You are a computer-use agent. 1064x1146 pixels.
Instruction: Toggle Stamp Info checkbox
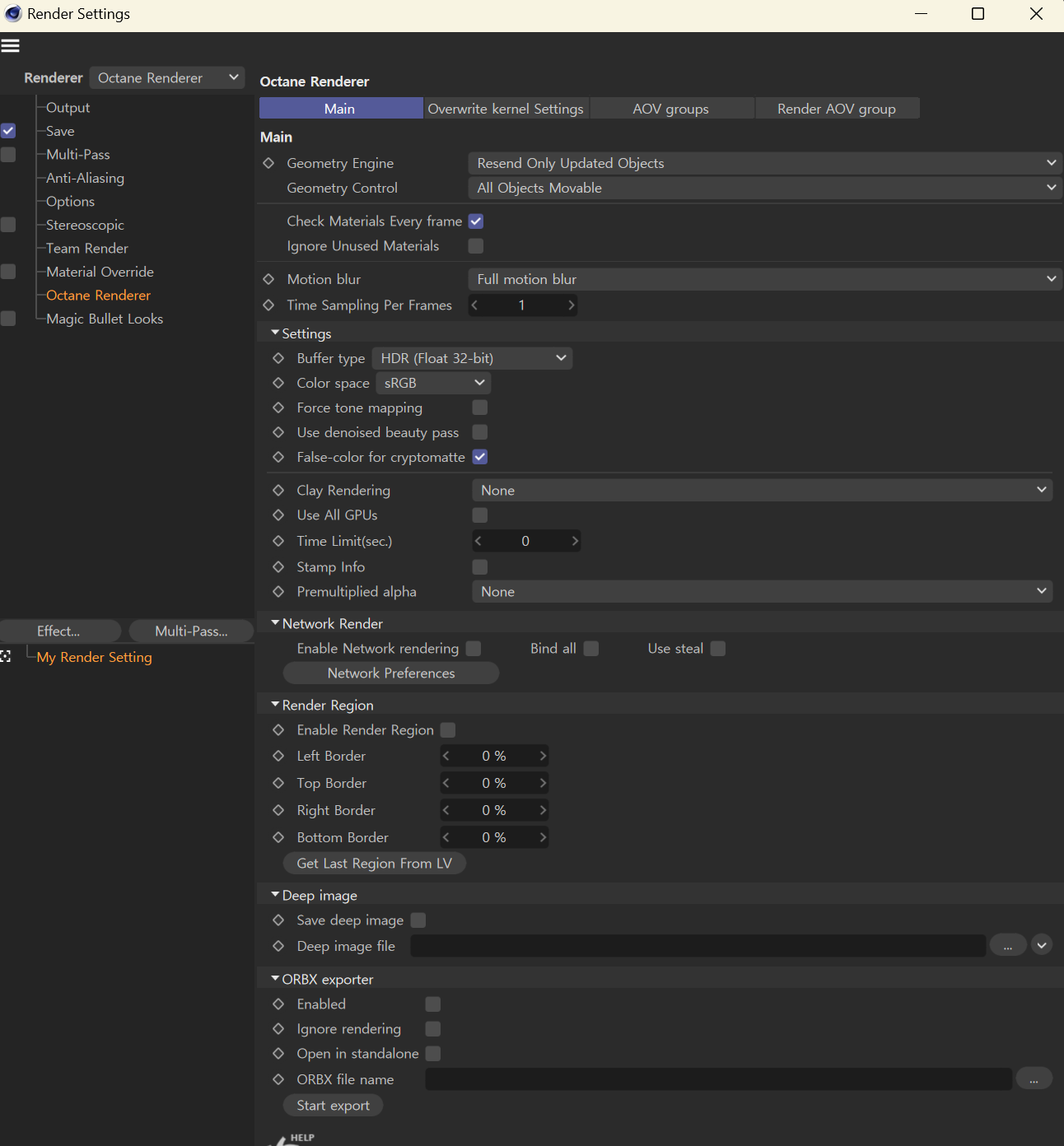(x=480, y=567)
